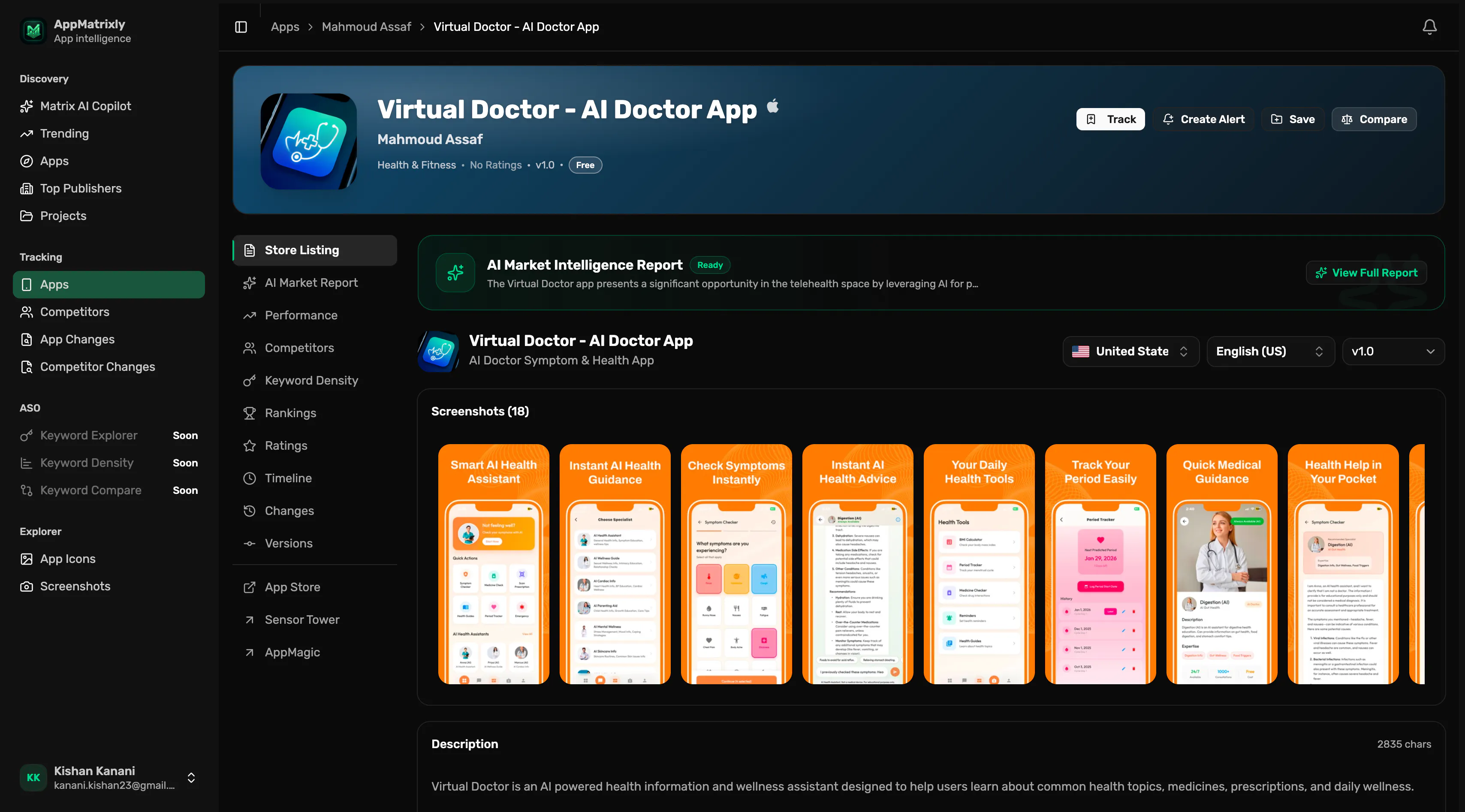This screenshot has height=812, width=1465.
Task: Open Health Help in Your Pocket screenshot
Action: click(1343, 564)
